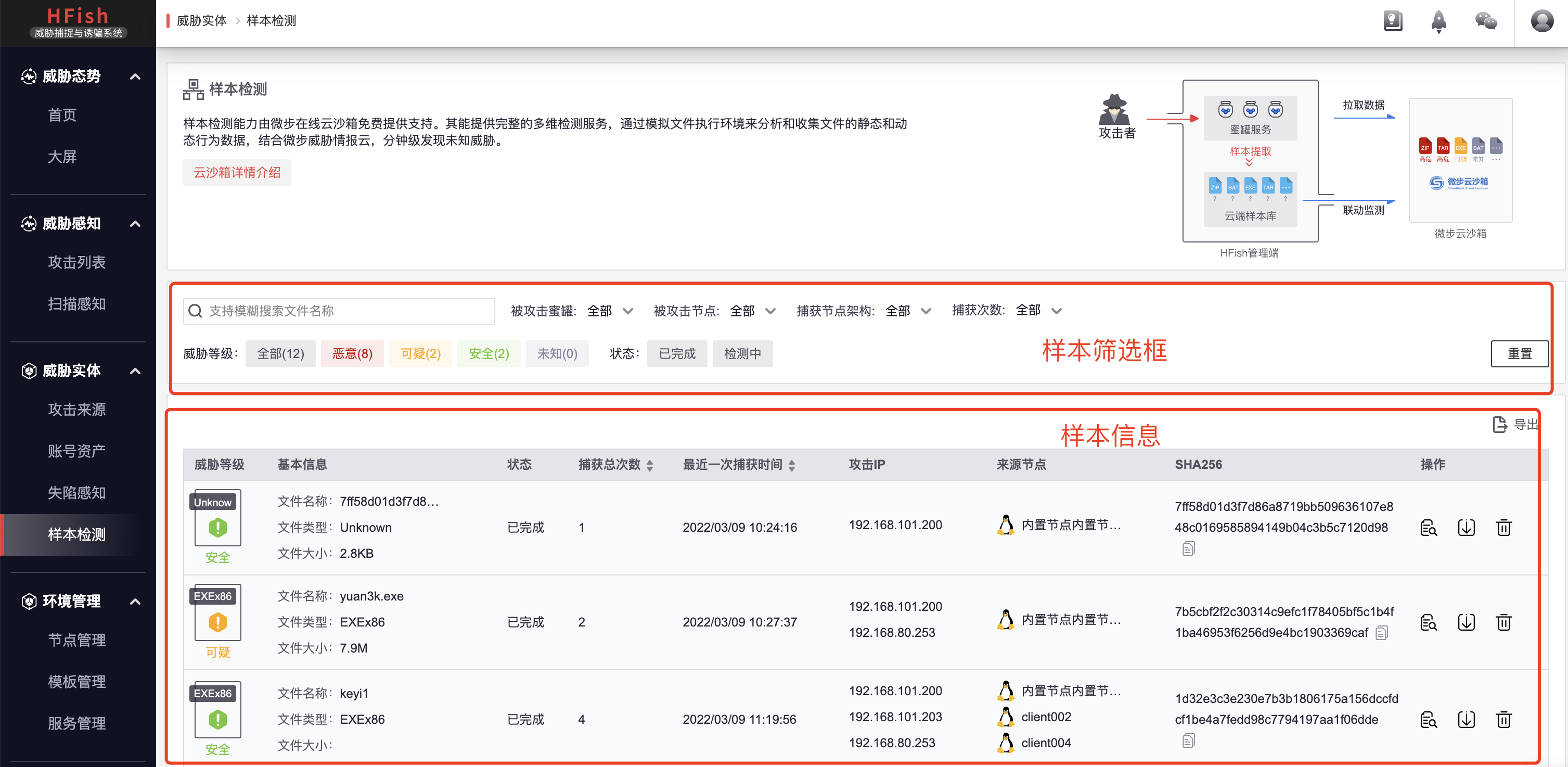This screenshot has height=767, width=1568.
Task: Click the 重置 reset button
Action: tap(1519, 354)
